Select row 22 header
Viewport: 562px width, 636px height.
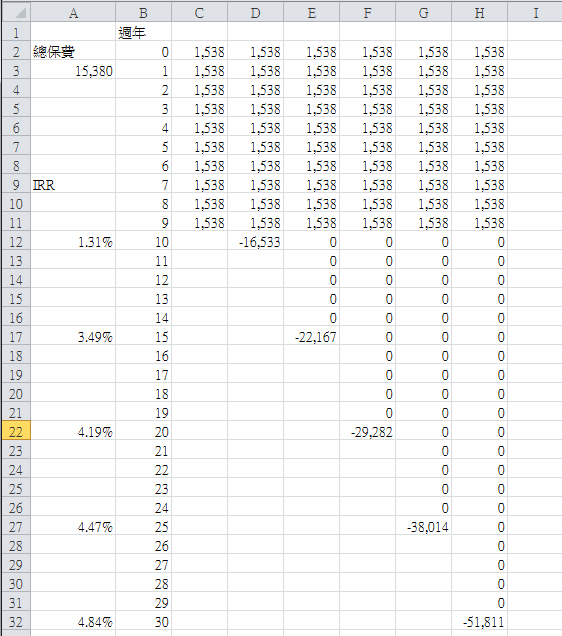pyautogui.click(x=16, y=431)
